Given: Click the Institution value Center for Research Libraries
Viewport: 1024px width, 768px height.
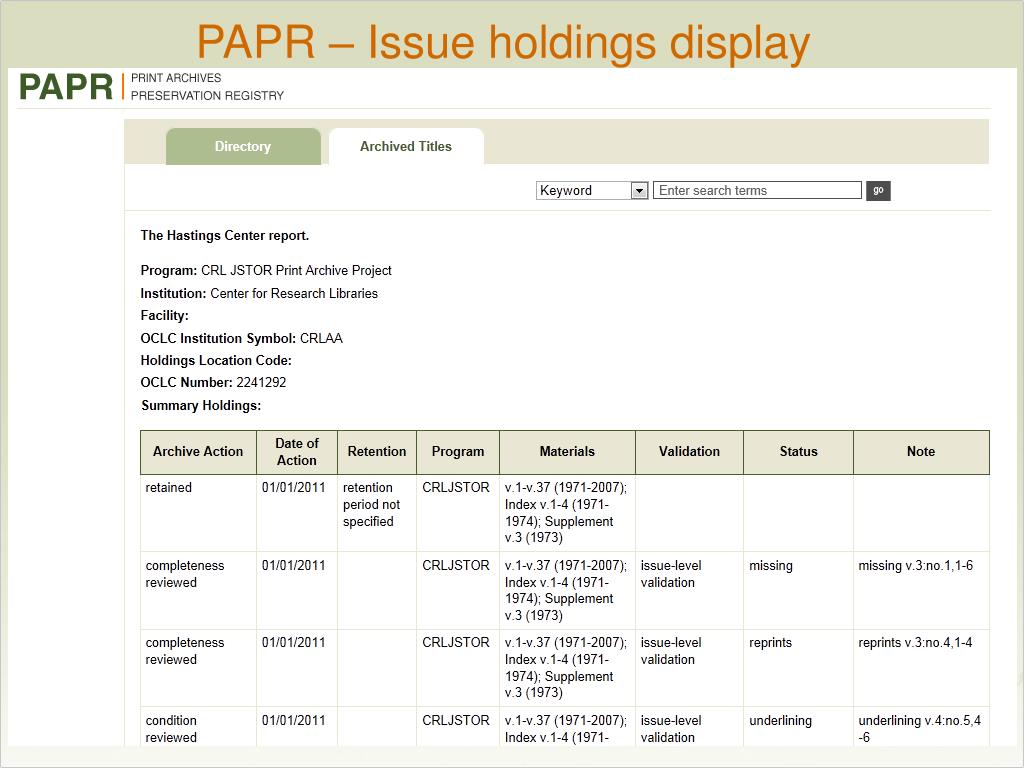Looking at the screenshot, I should 294,293.
